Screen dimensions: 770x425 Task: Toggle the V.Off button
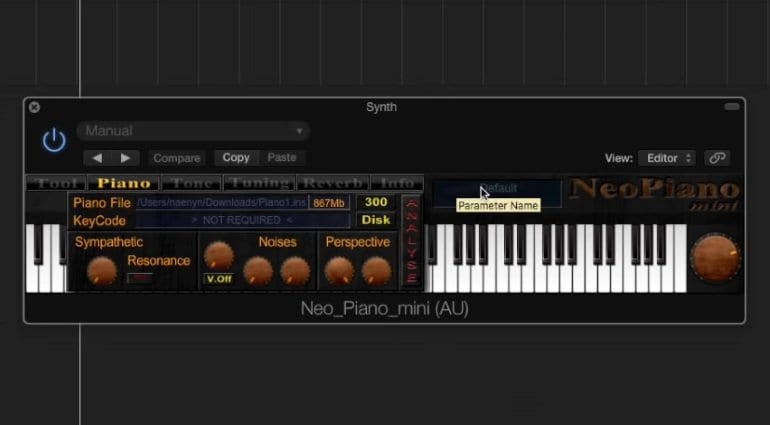[219, 279]
